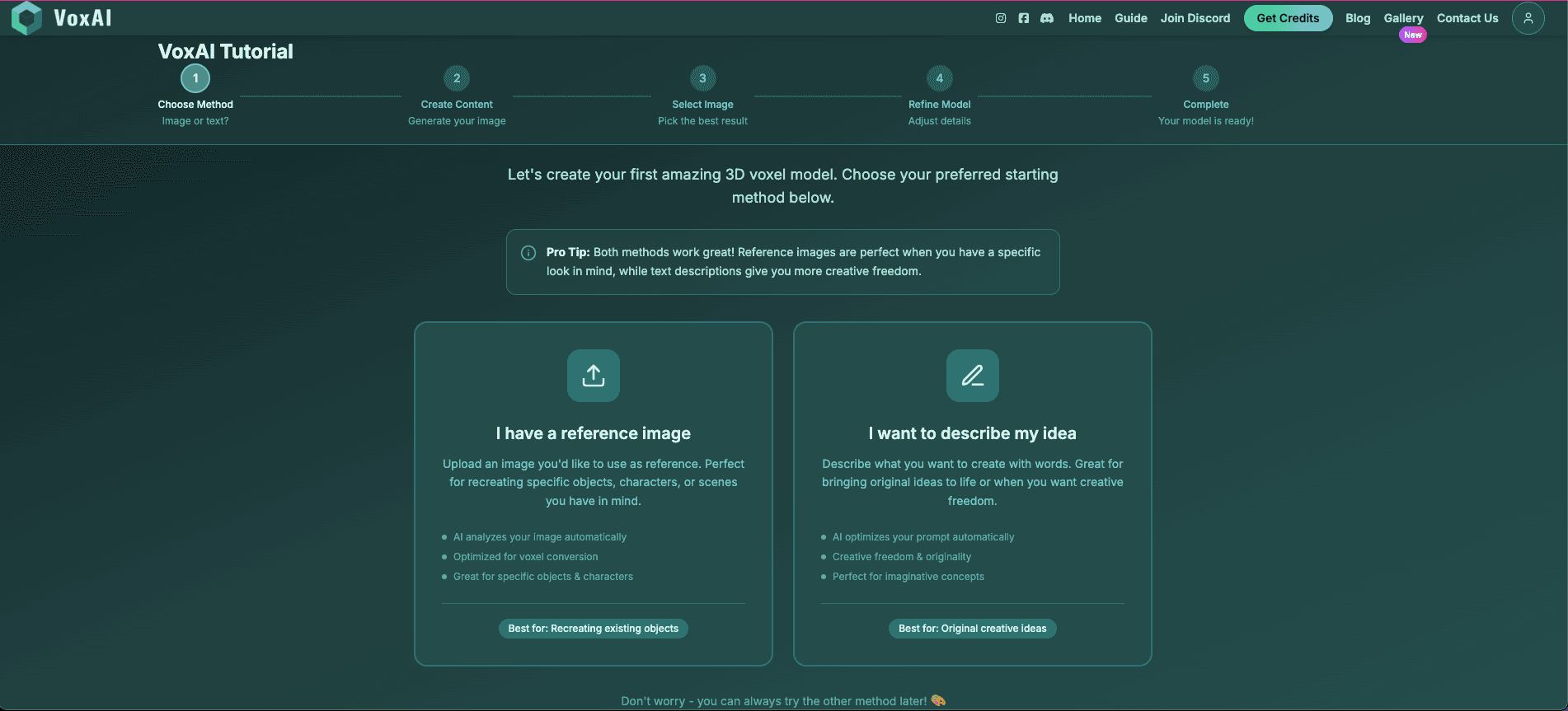Click the pencil edit icon
The image size is (1568, 711).
click(972, 376)
